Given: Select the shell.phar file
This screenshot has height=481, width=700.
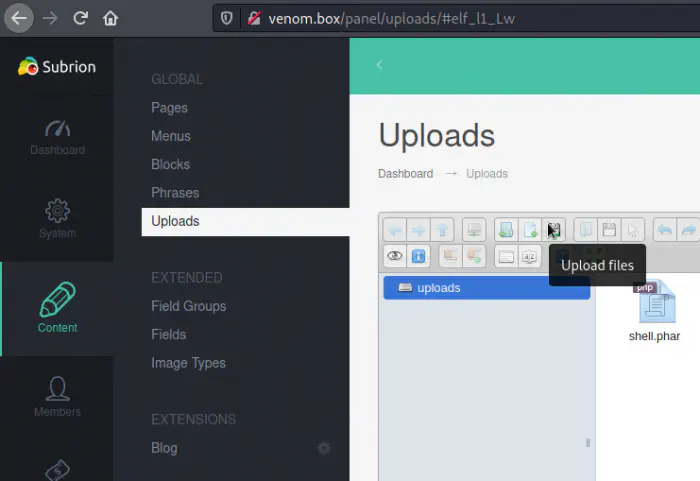Looking at the screenshot, I should [x=654, y=311].
